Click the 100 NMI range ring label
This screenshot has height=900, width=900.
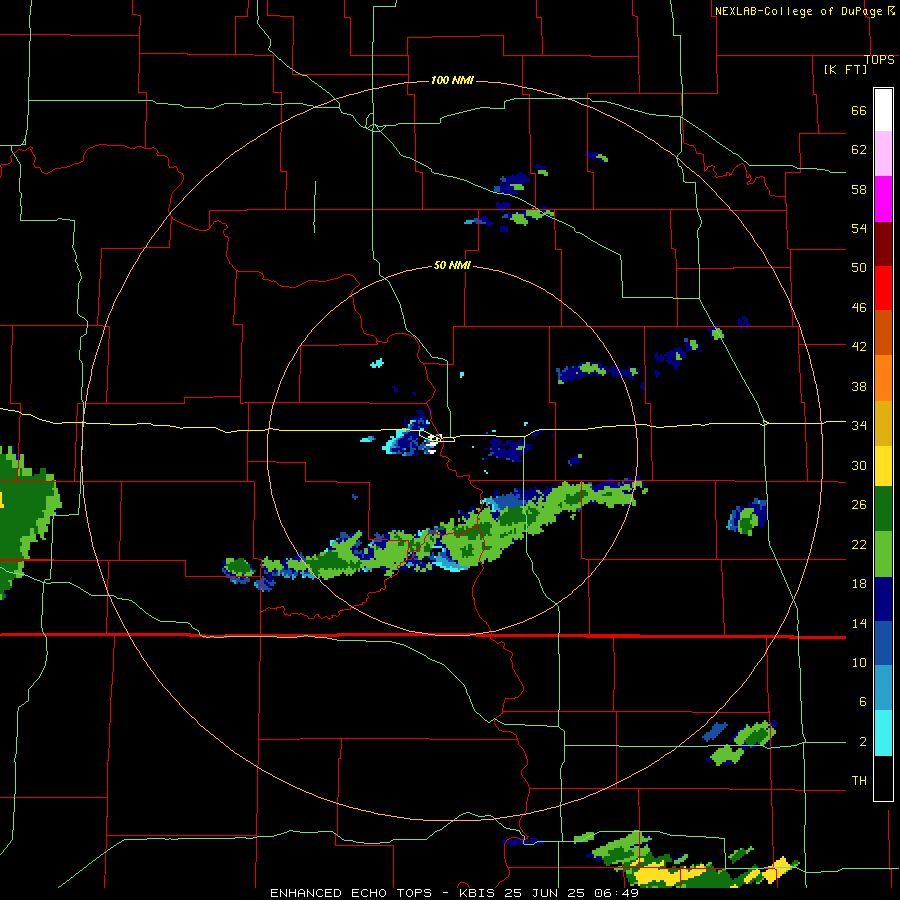[x=452, y=80]
